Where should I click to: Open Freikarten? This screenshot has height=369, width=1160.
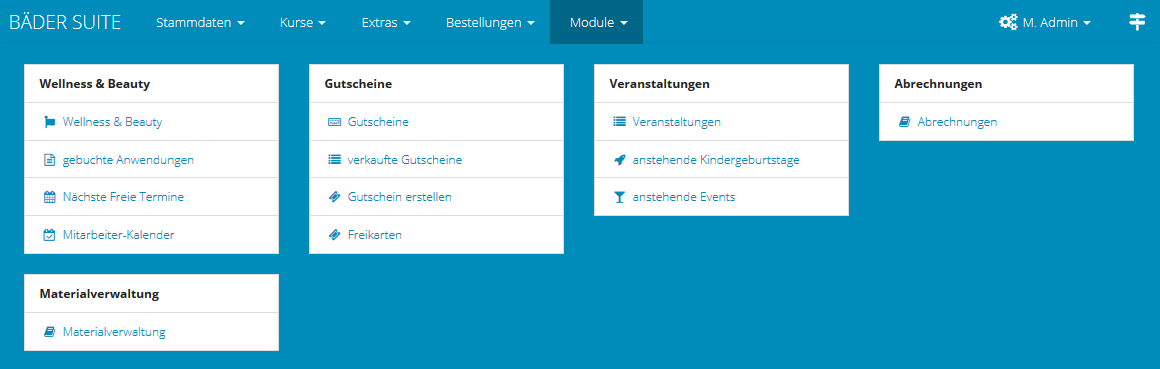[374, 235]
